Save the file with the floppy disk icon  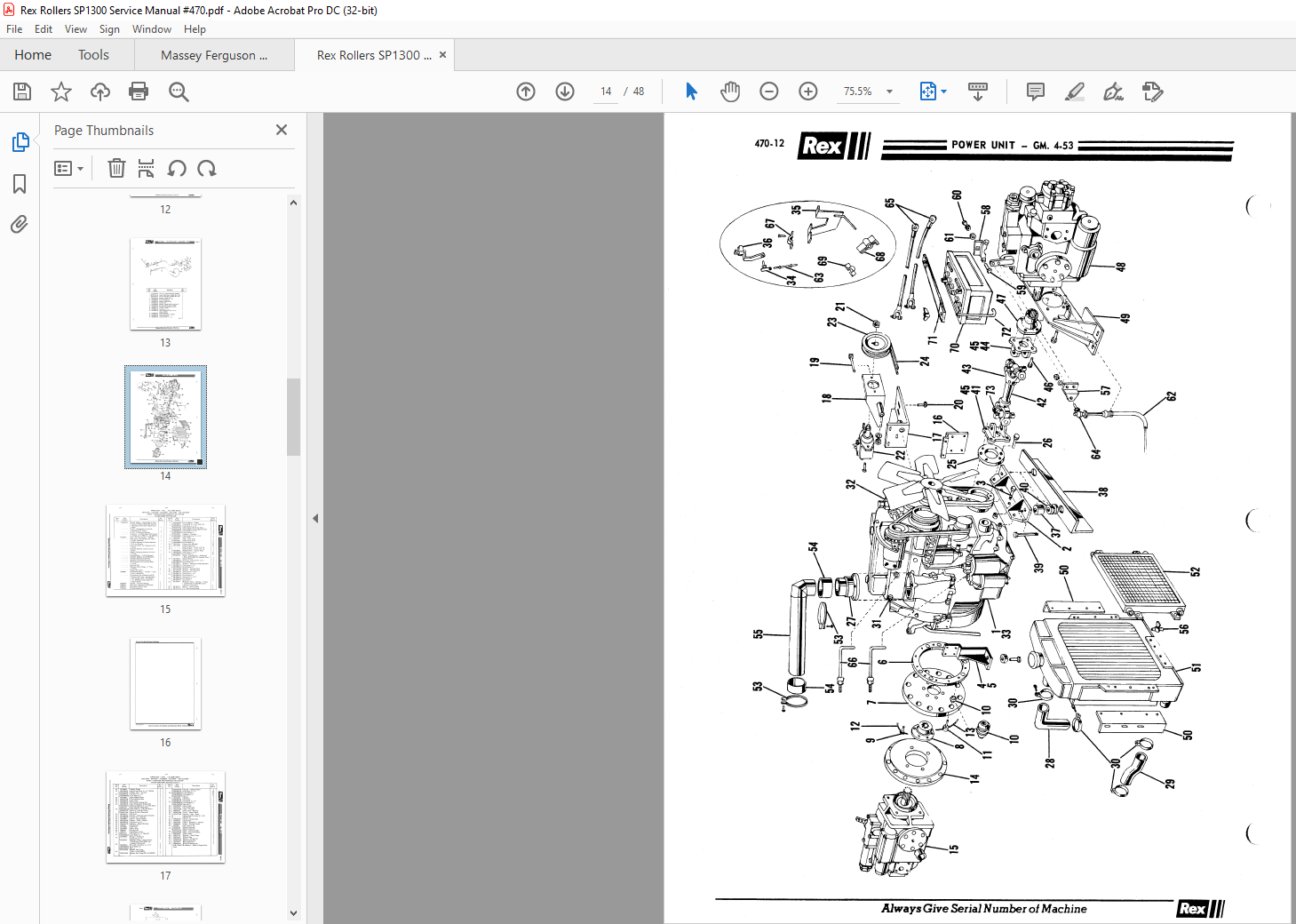point(22,92)
